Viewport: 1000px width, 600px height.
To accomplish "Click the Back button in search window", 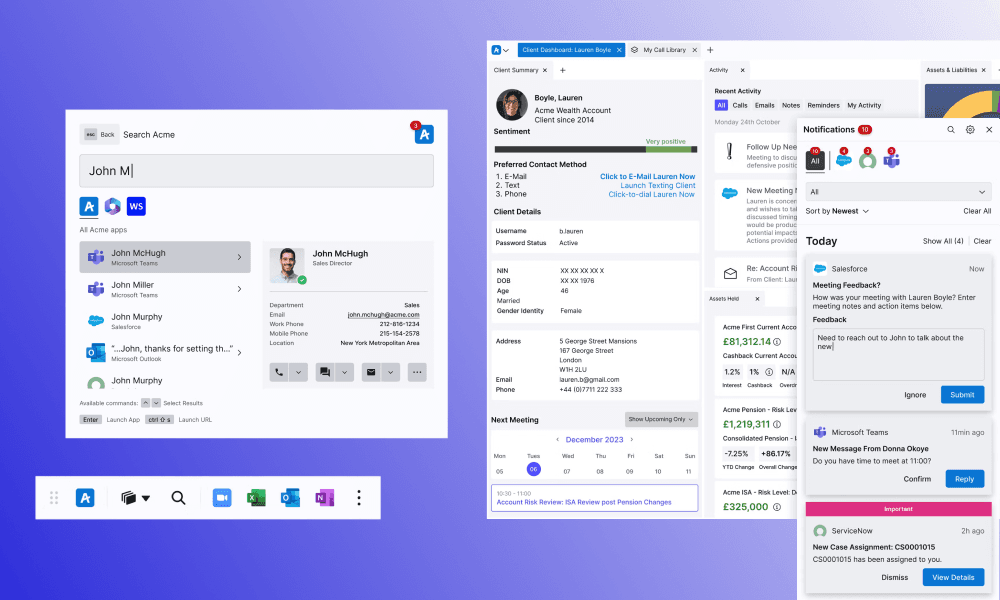I will click(99, 135).
